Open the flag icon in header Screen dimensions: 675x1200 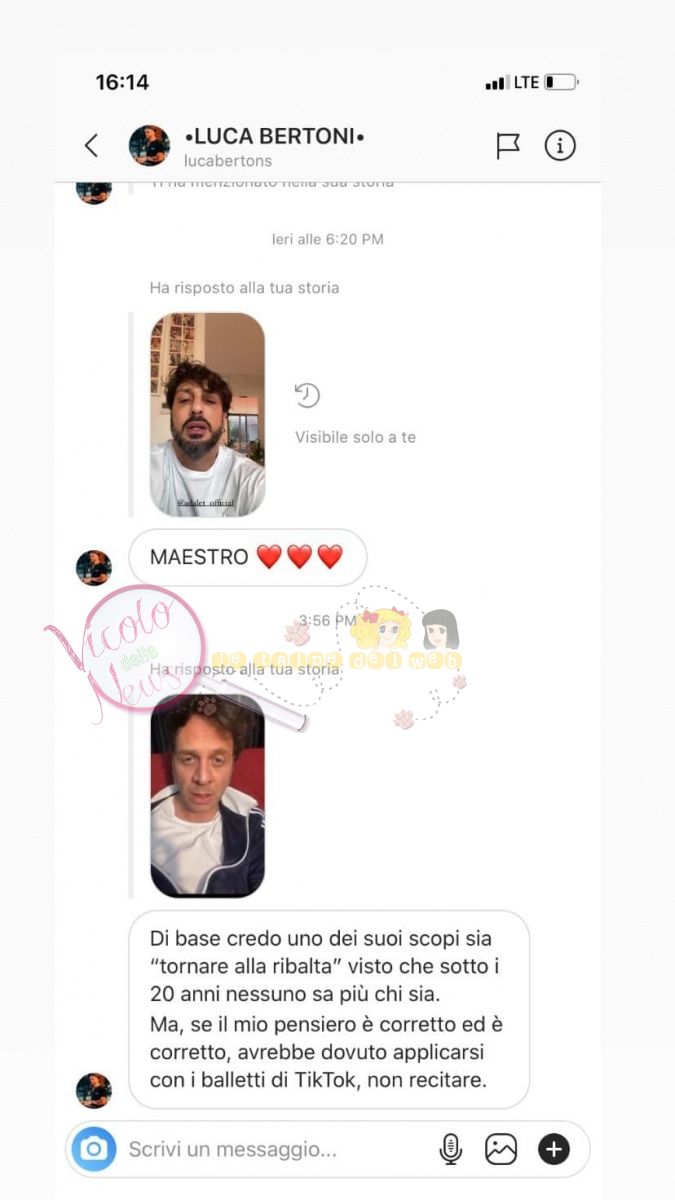click(x=508, y=146)
